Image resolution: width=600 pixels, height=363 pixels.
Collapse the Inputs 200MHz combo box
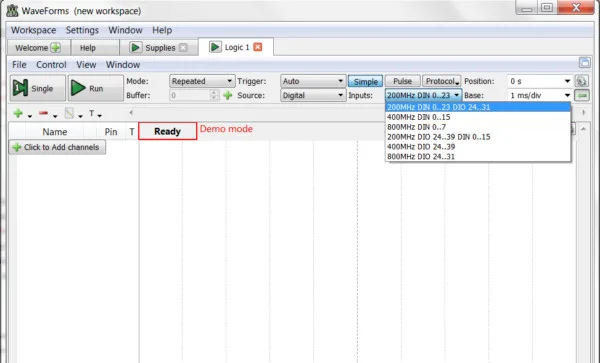coord(424,95)
